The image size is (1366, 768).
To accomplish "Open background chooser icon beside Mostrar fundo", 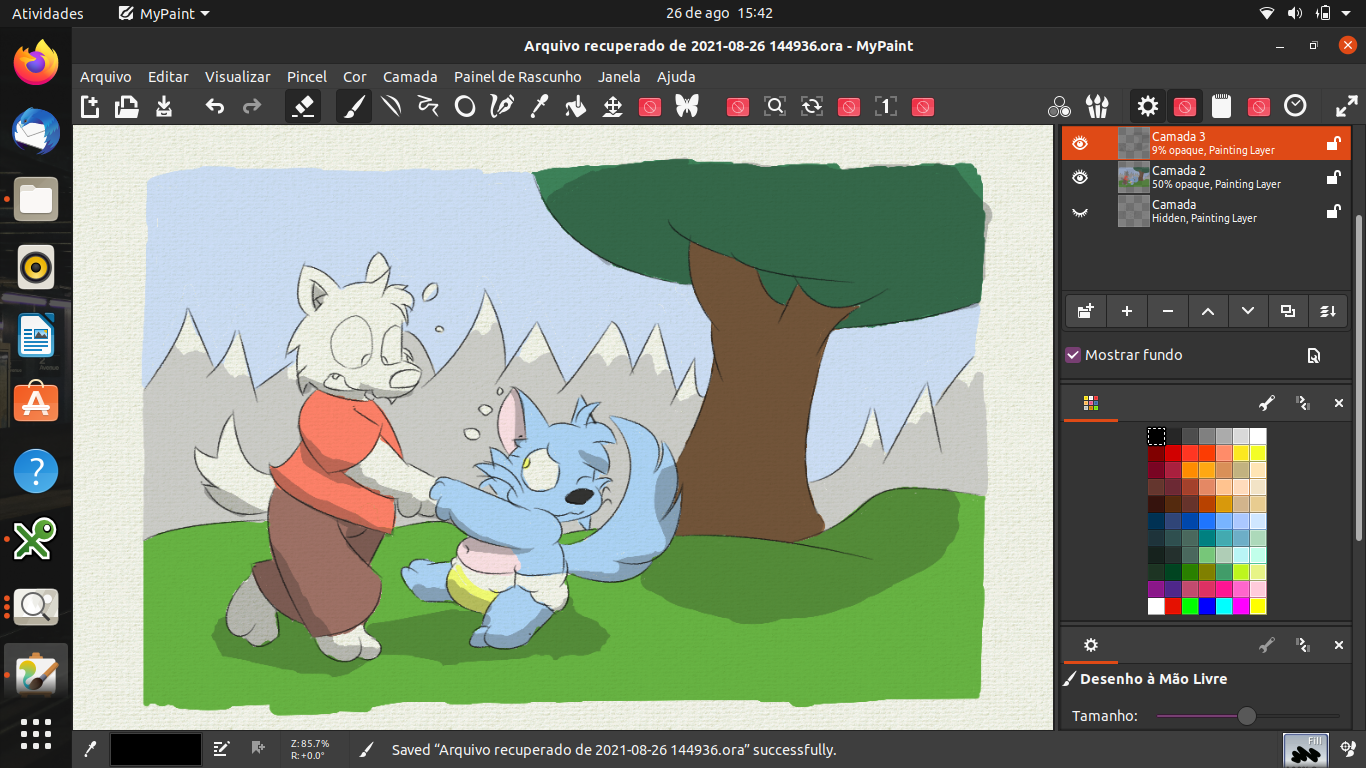I will (x=1313, y=355).
